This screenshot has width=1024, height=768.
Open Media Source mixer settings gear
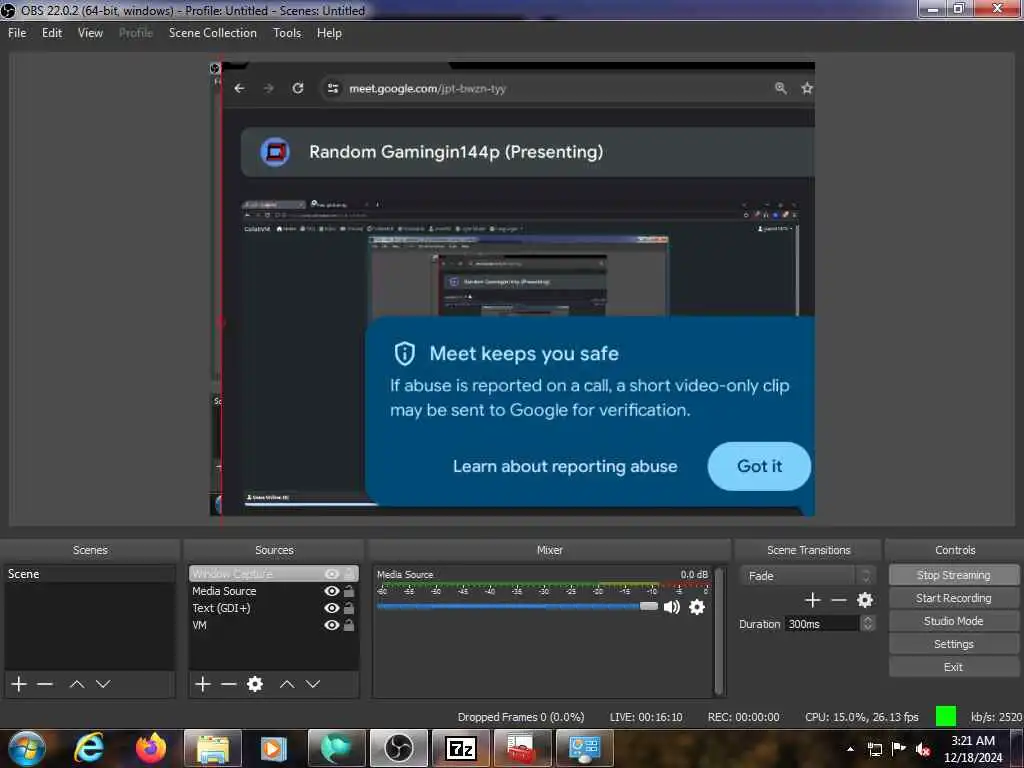point(697,607)
